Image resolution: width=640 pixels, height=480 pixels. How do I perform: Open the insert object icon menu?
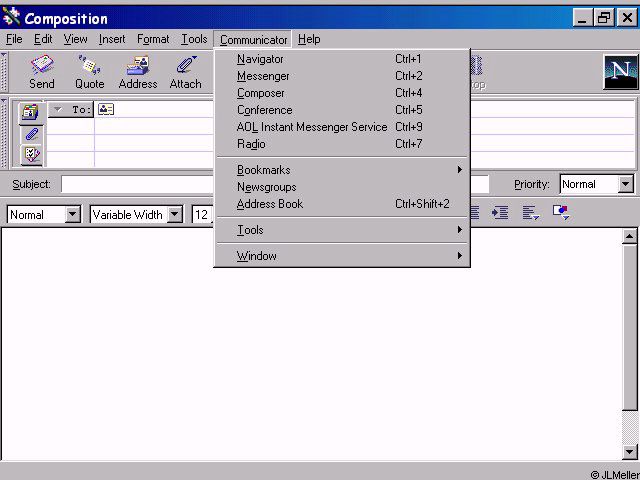coord(561,213)
